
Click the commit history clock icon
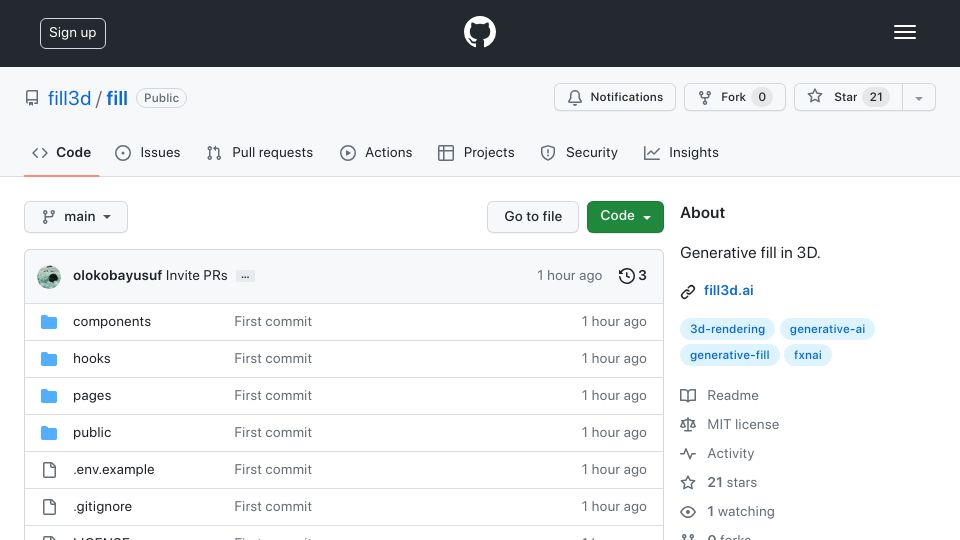pyautogui.click(x=626, y=276)
